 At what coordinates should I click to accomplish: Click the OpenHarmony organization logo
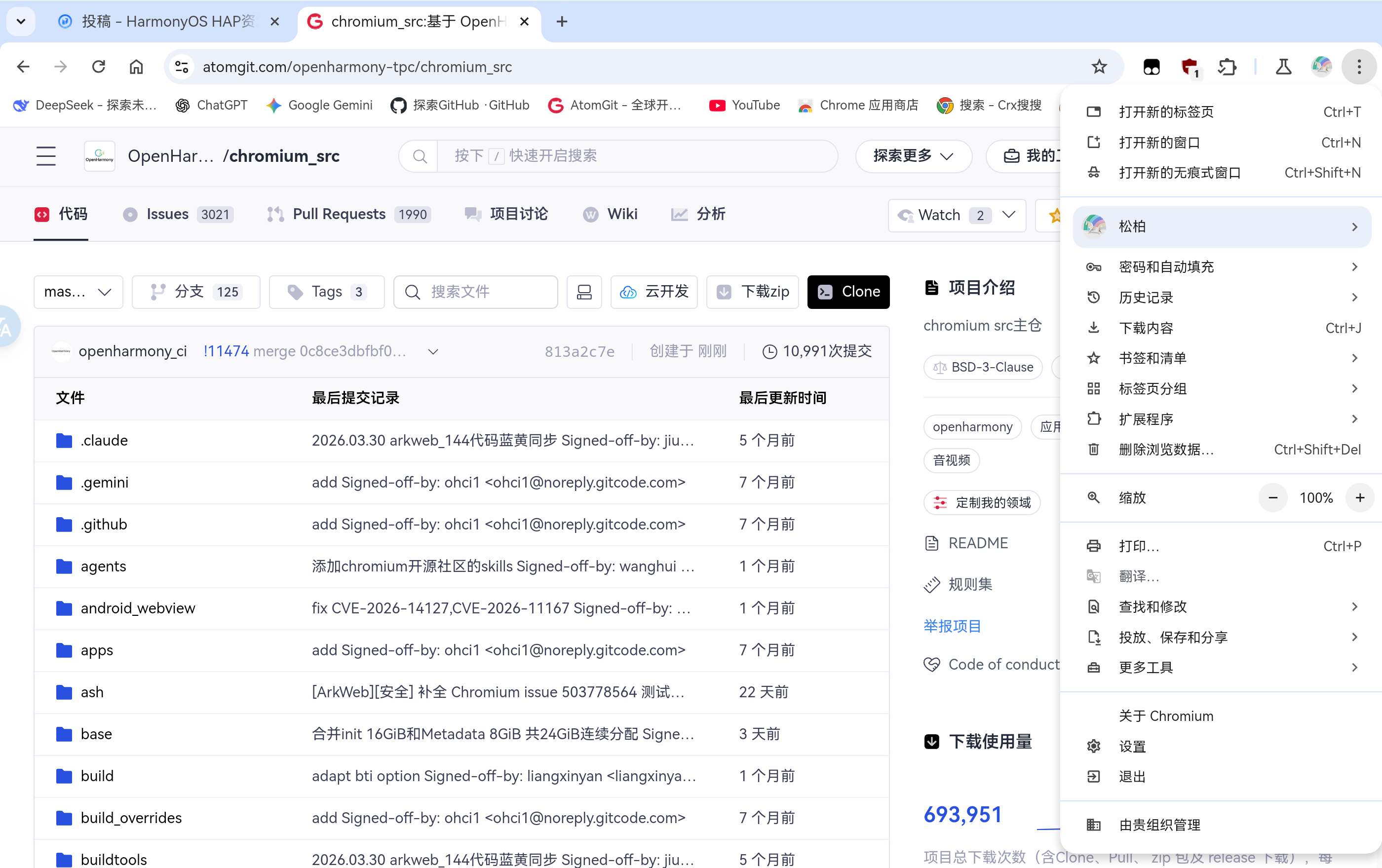[99, 156]
